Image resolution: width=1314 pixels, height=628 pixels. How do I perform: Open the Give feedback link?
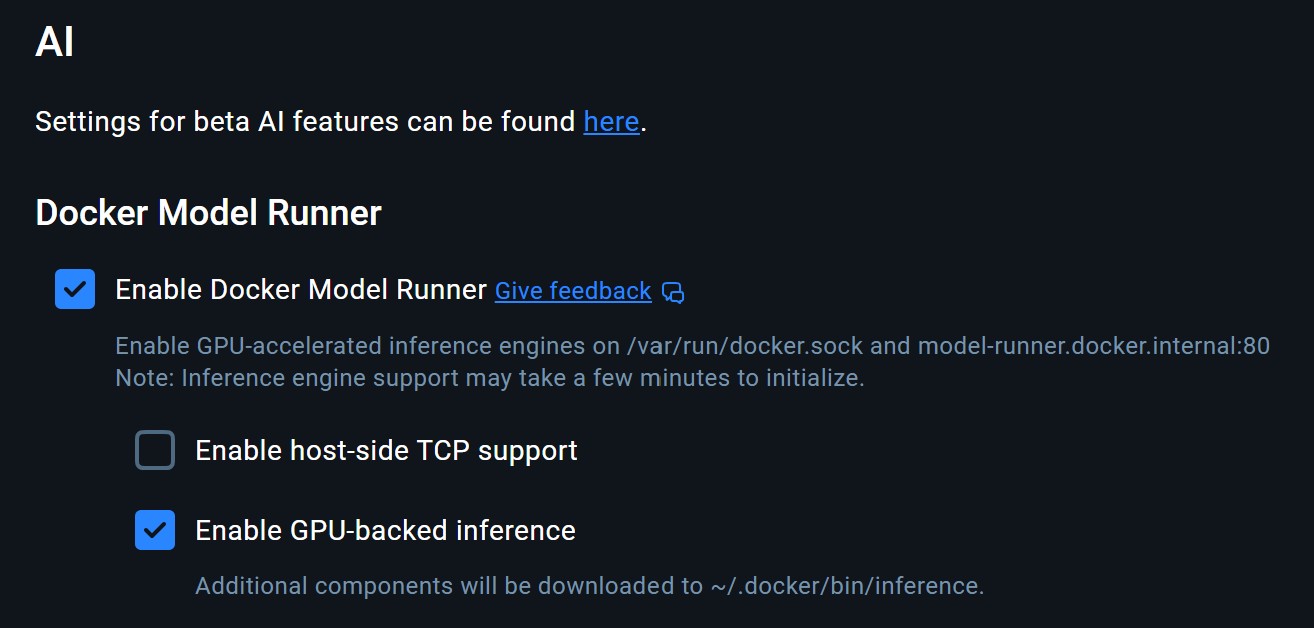(x=573, y=291)
